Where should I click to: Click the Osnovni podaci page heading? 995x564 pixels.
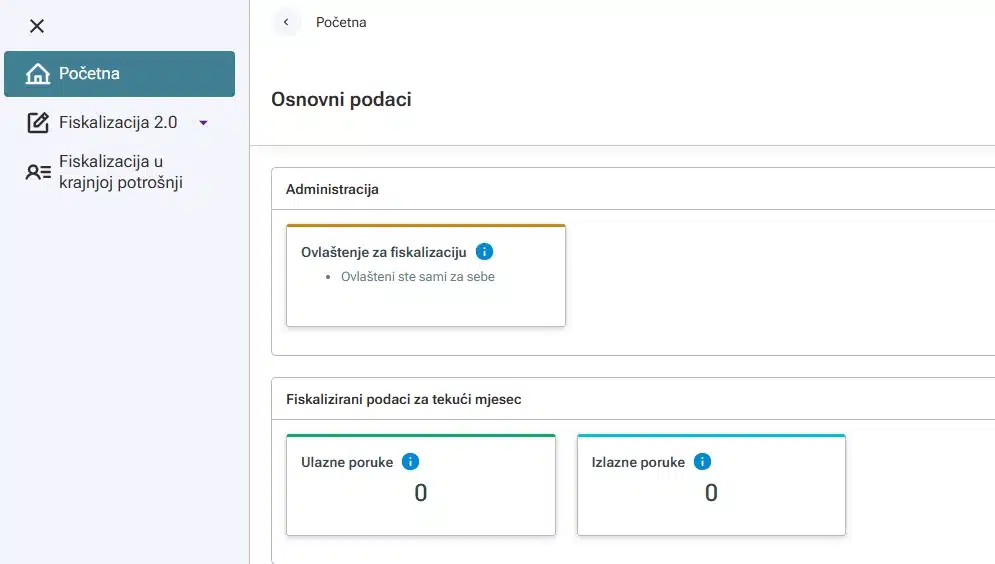click(341, 99)
